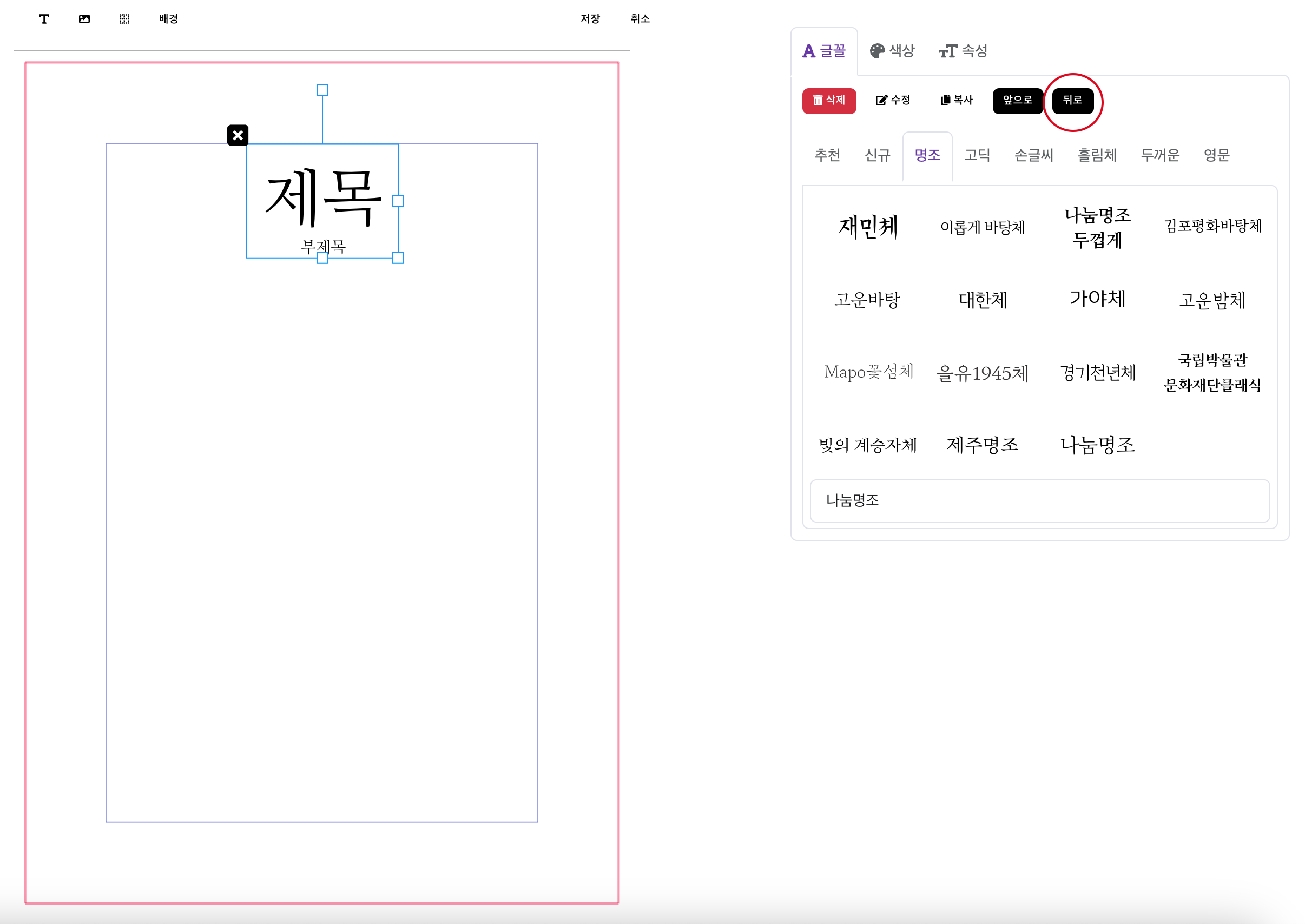Select the 영문 font category tab
Viewport: 1305px width, 924px height.
pos(1216,155)
